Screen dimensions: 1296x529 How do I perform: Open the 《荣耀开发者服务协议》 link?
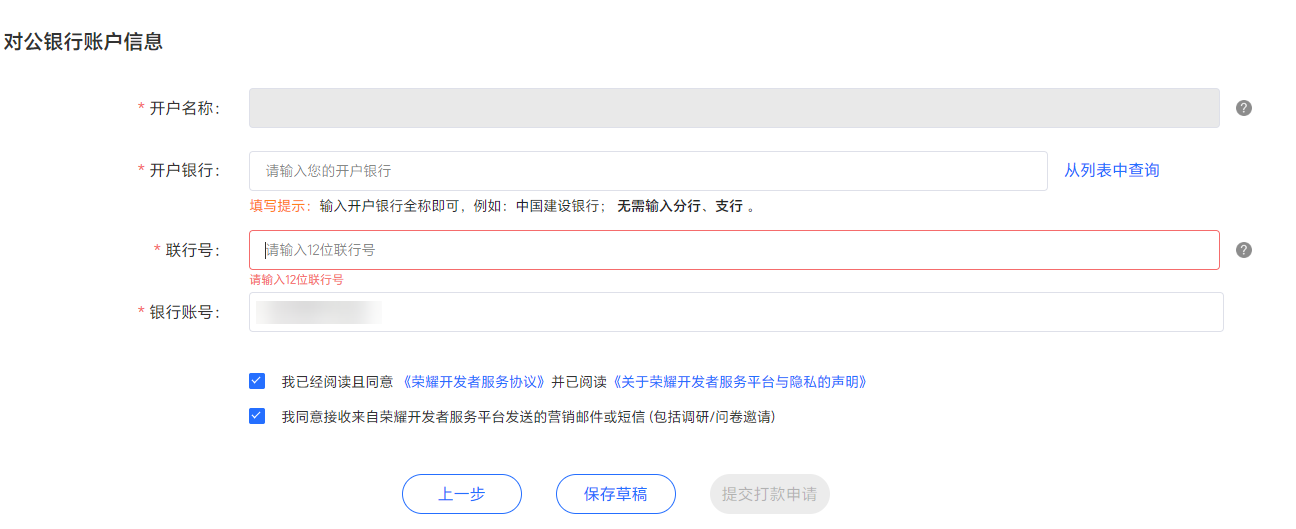pyautogui.click(x=474, y=382)
